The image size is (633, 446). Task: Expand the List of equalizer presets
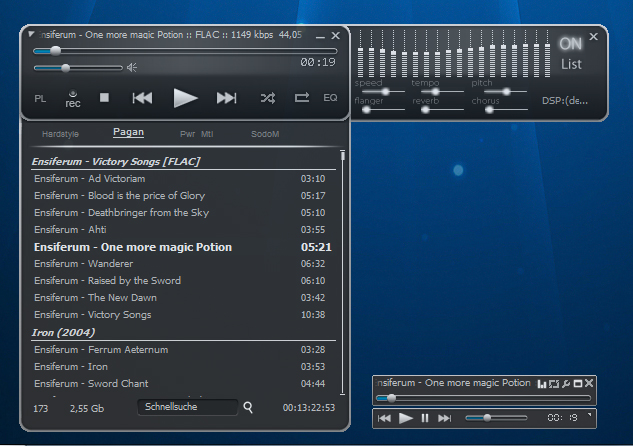(x=571, y=64)
